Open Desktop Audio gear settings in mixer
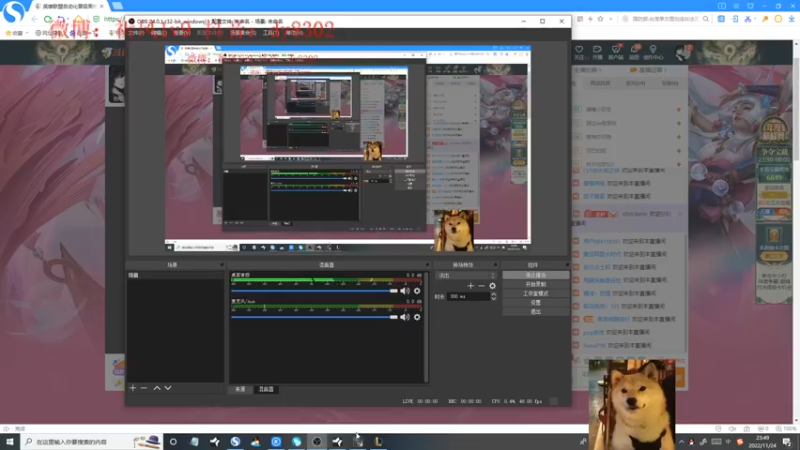Viewport: 800px width, 450px height. [417, 291]
